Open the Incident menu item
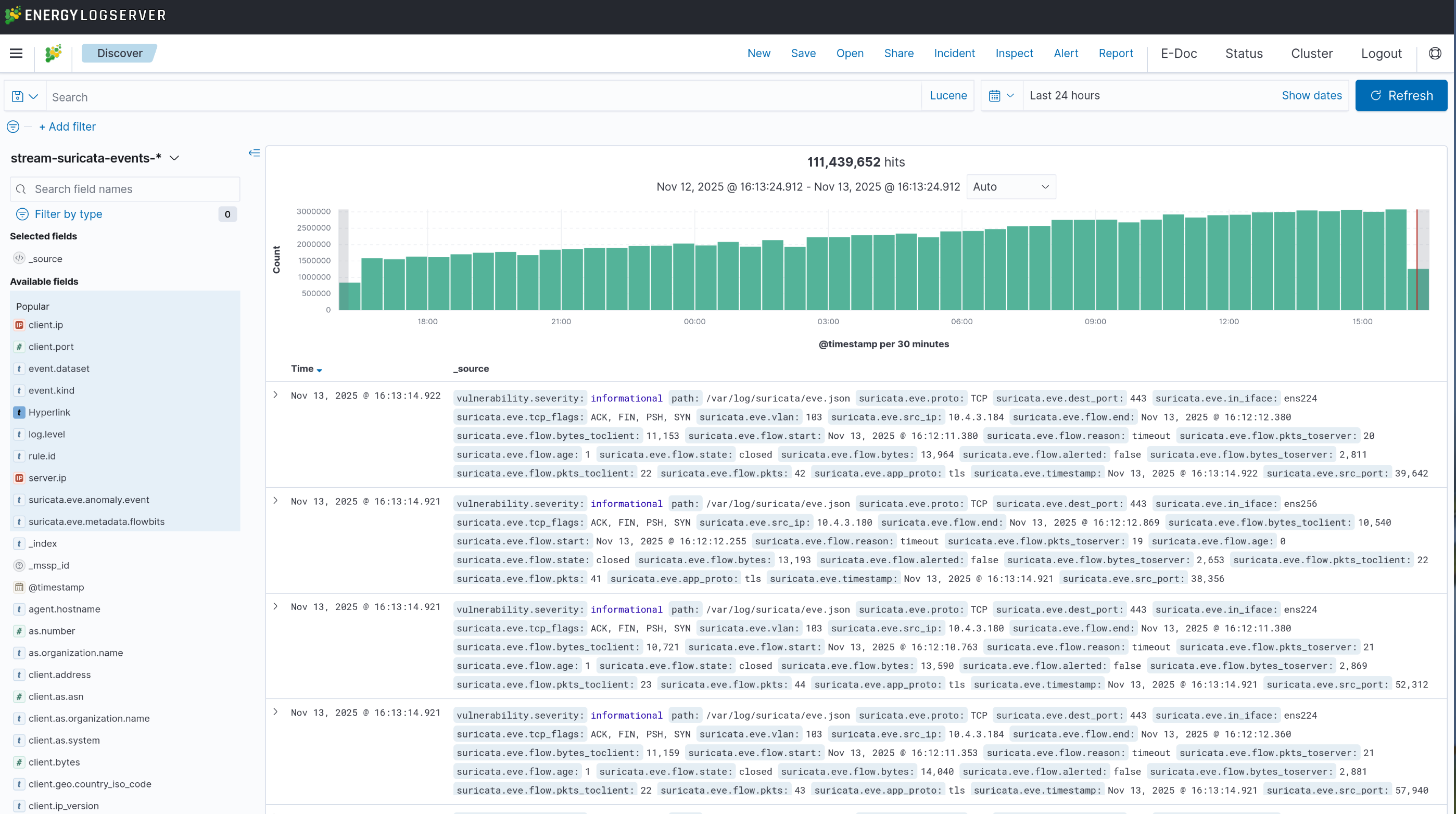Screen dimensions: 1456x814 pos(954,53)
